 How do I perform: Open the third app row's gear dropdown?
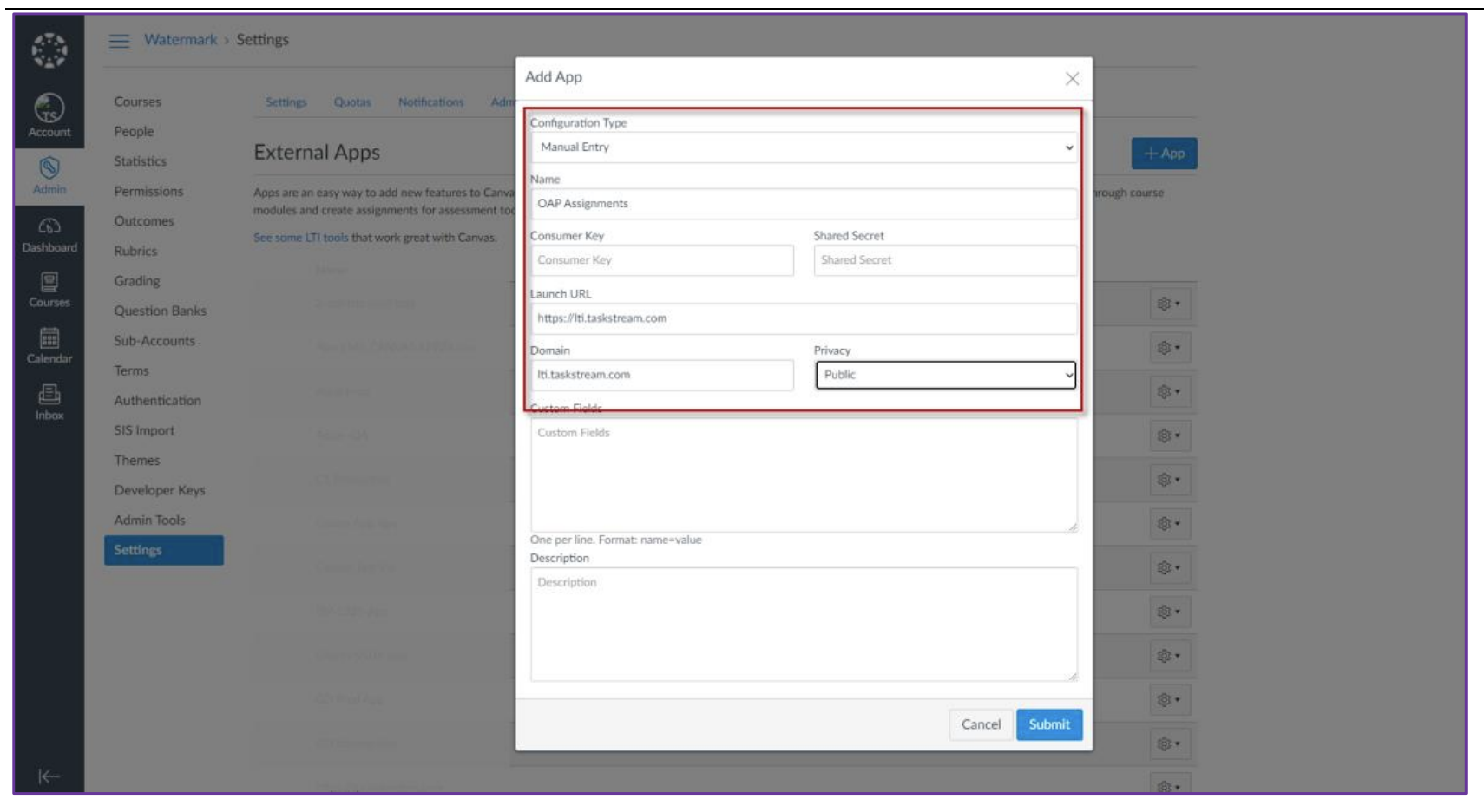(1168, 392)
